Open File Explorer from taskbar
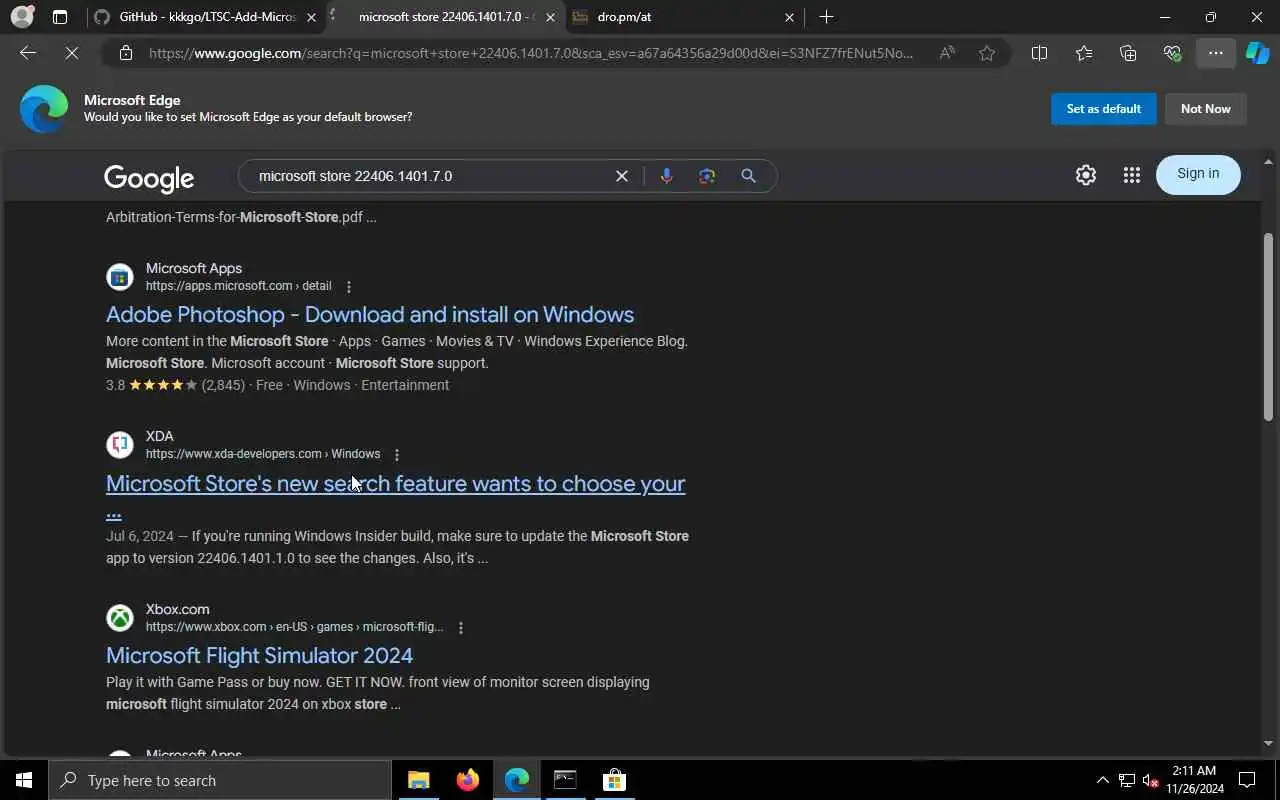Viewport: 1280px width, 800px height. (419, 780)
